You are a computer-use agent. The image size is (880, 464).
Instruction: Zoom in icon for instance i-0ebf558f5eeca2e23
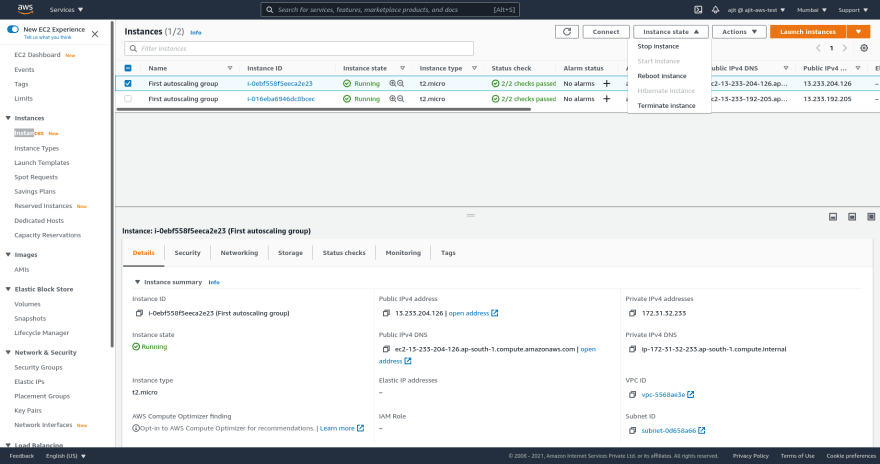(x=393, y=83)
